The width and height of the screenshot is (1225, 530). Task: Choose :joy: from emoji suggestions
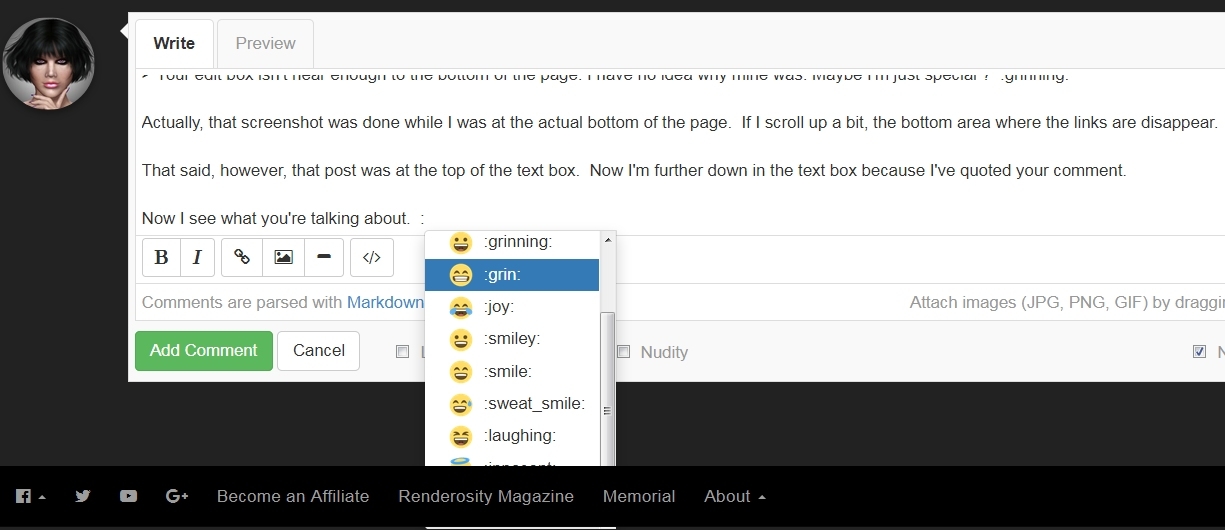click(x=512, y=307)
